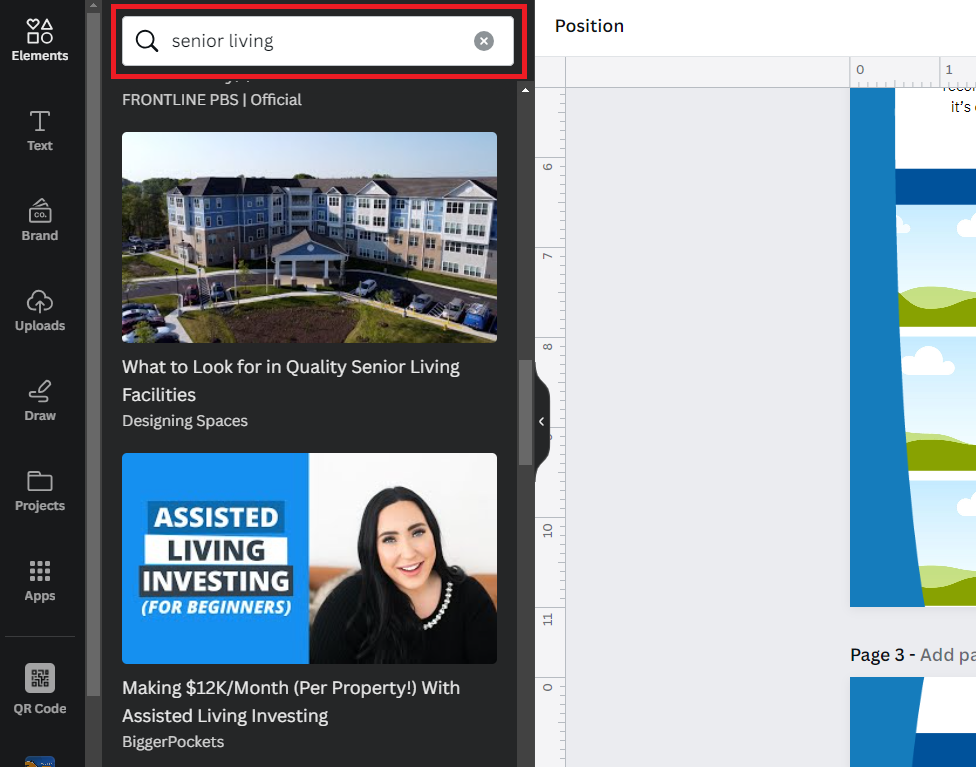Select the Text tool in sidebar
The width and height of the screenshot is (976, 767).
(x=40, y=131)
